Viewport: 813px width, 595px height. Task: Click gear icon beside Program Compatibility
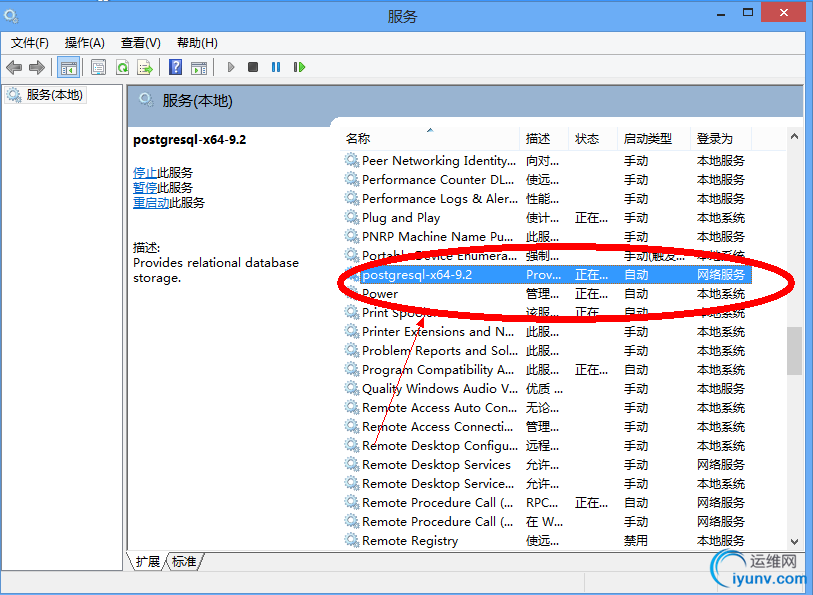click(352, 370)
